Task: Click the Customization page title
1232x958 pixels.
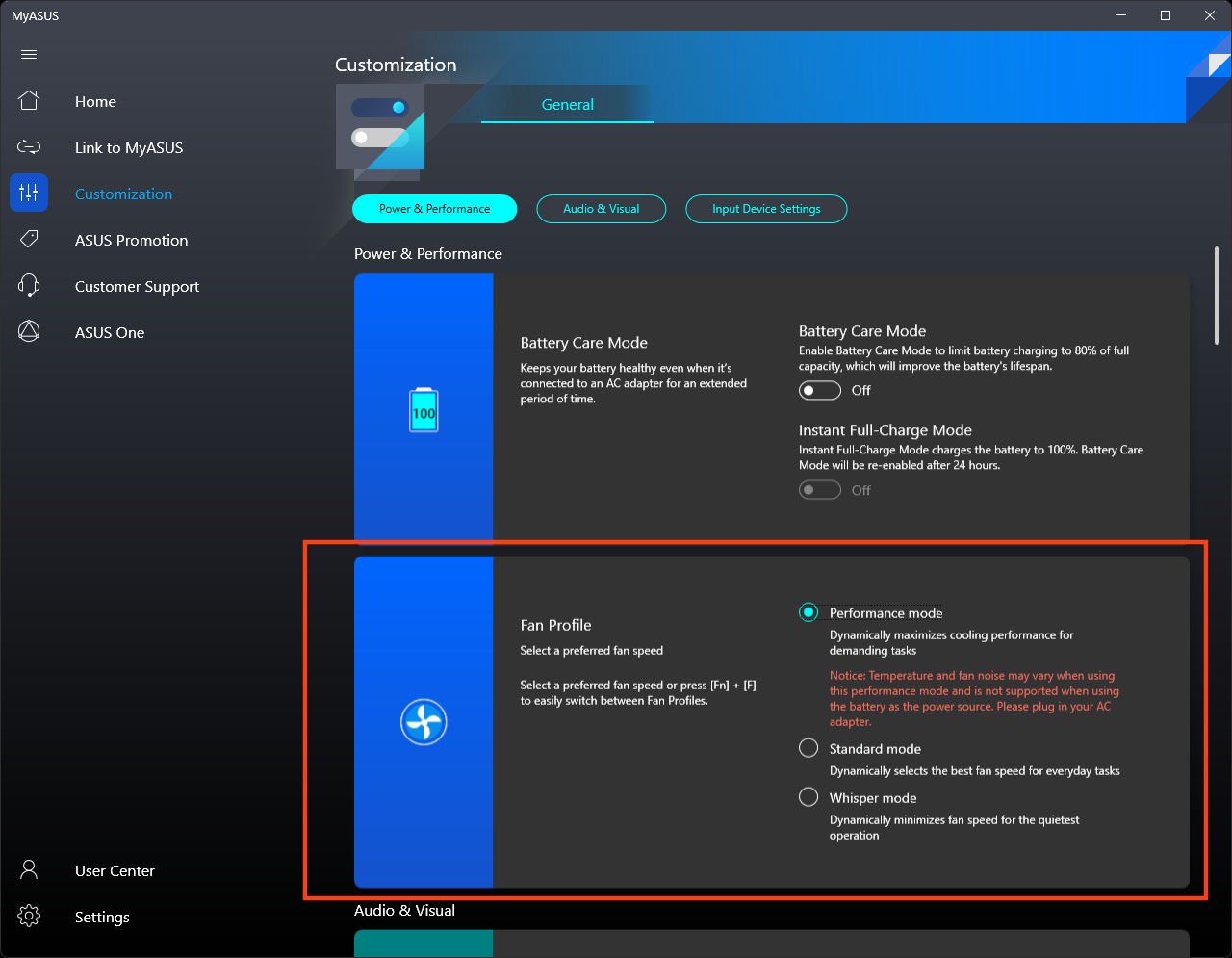Action: click(396, 65)
